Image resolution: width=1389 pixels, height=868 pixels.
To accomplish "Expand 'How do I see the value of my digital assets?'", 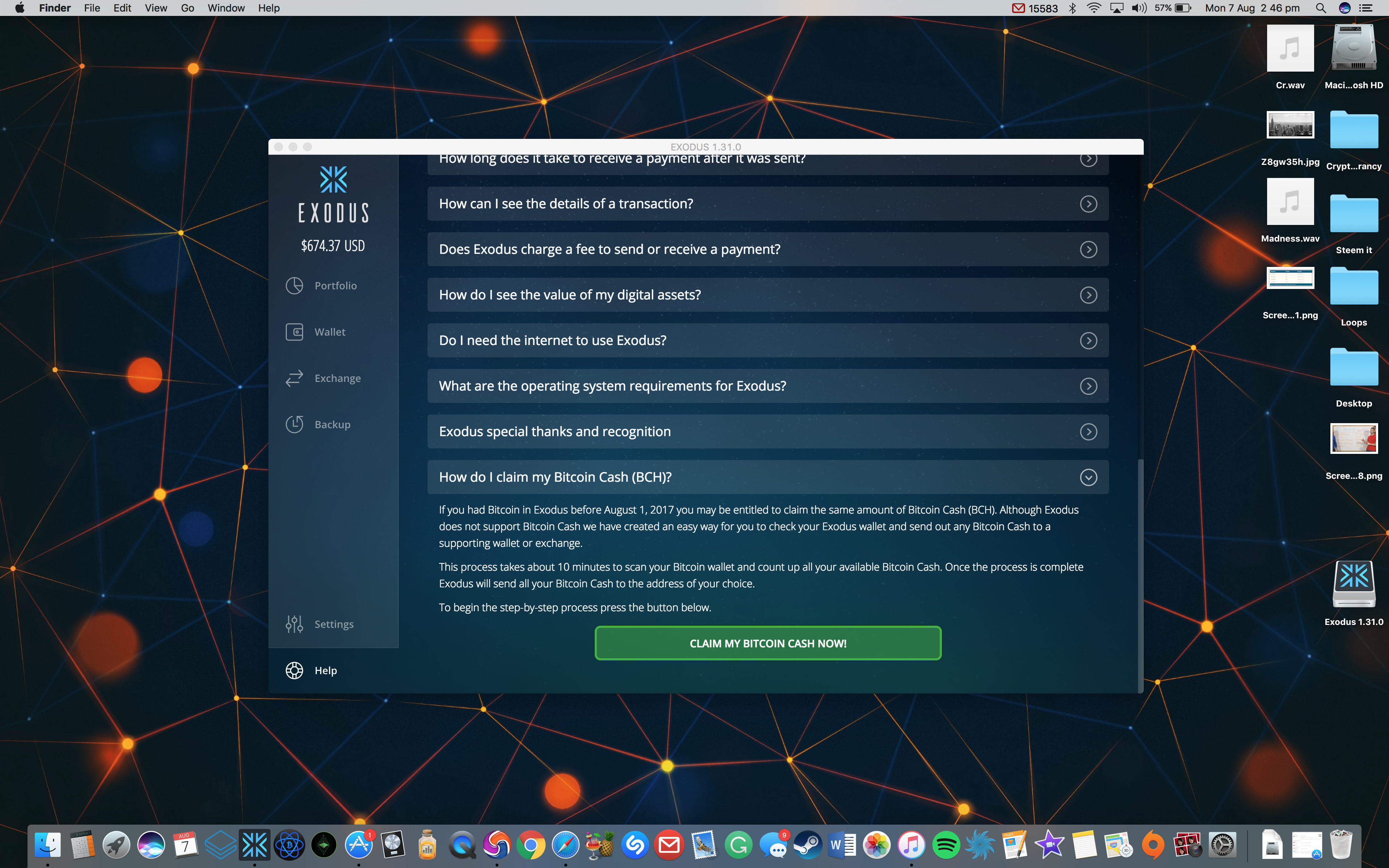I will click(x=768, y=294).
